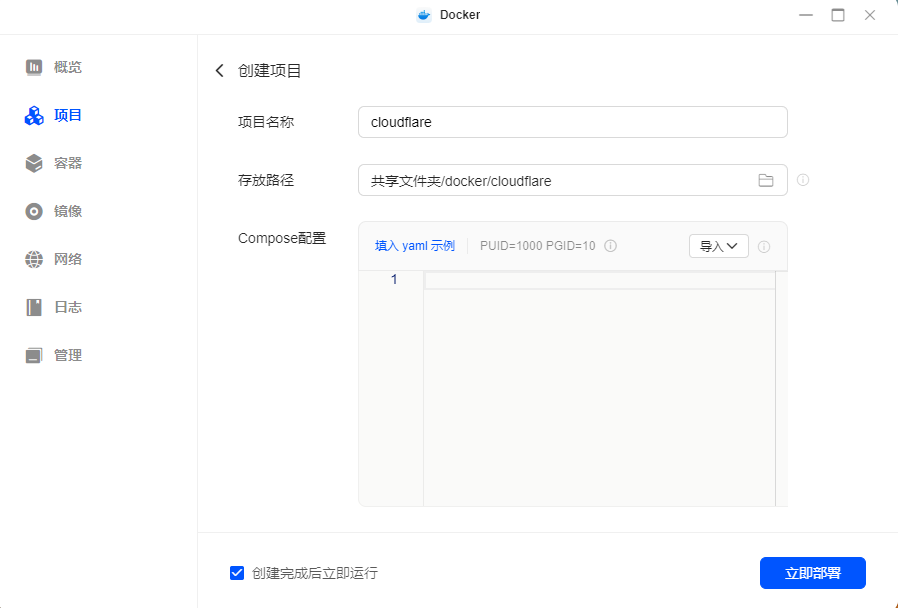
Task: Click the Management (管理) sidebar icon
Action: 34,355
